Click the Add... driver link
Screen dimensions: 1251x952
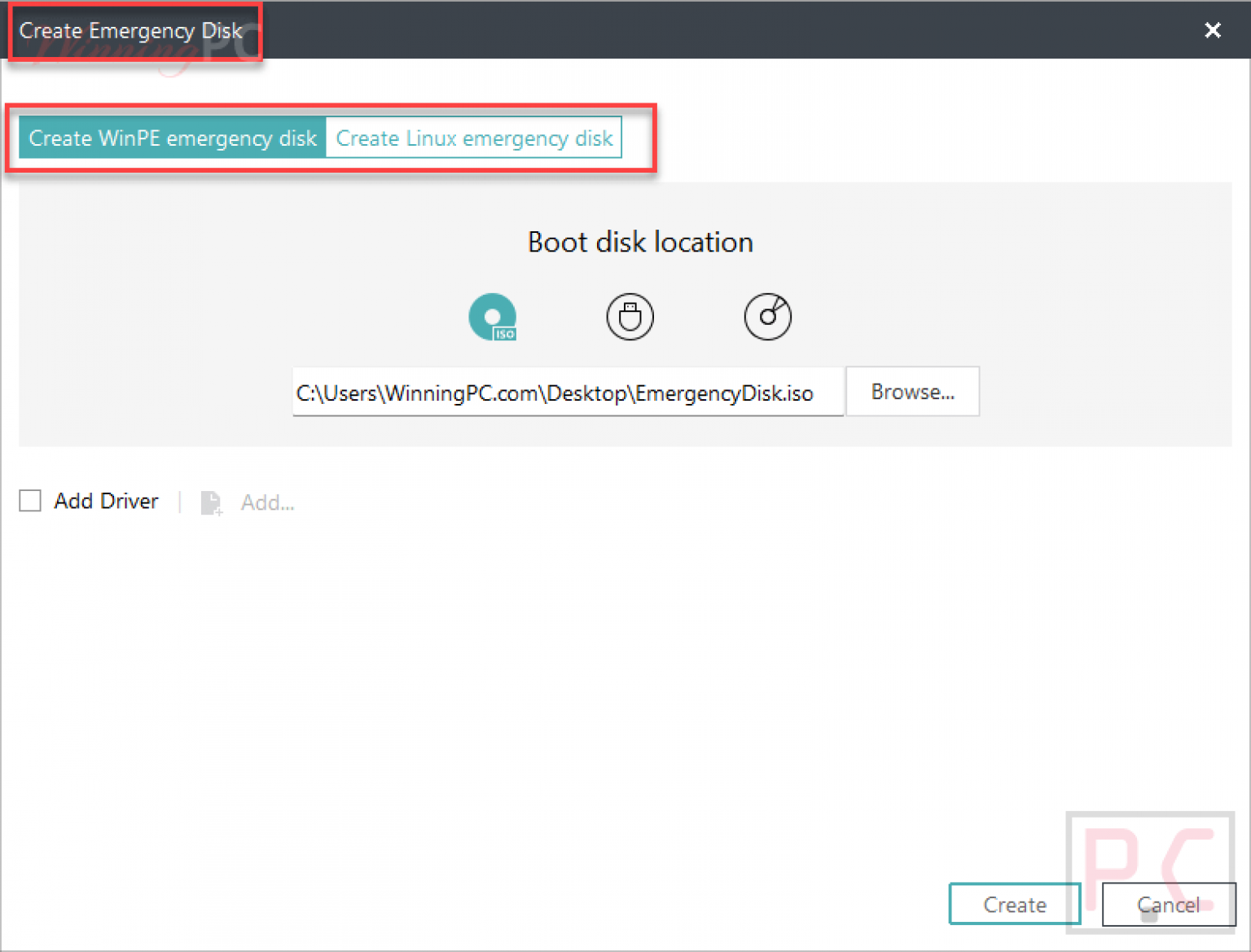[x=267, y=502]
